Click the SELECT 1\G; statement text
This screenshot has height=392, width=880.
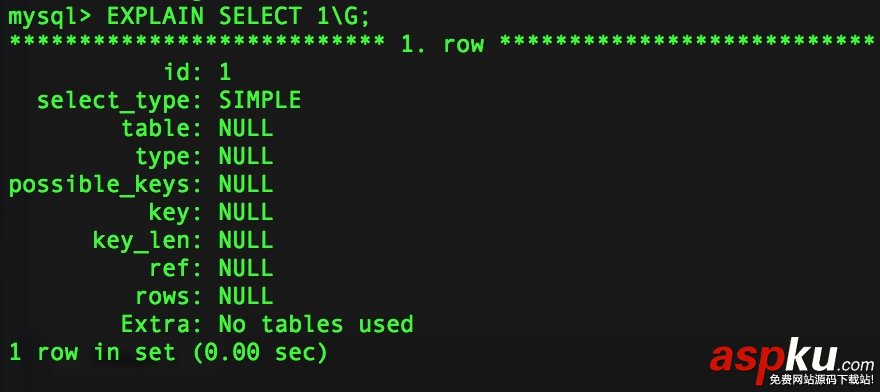coord(295,16)
